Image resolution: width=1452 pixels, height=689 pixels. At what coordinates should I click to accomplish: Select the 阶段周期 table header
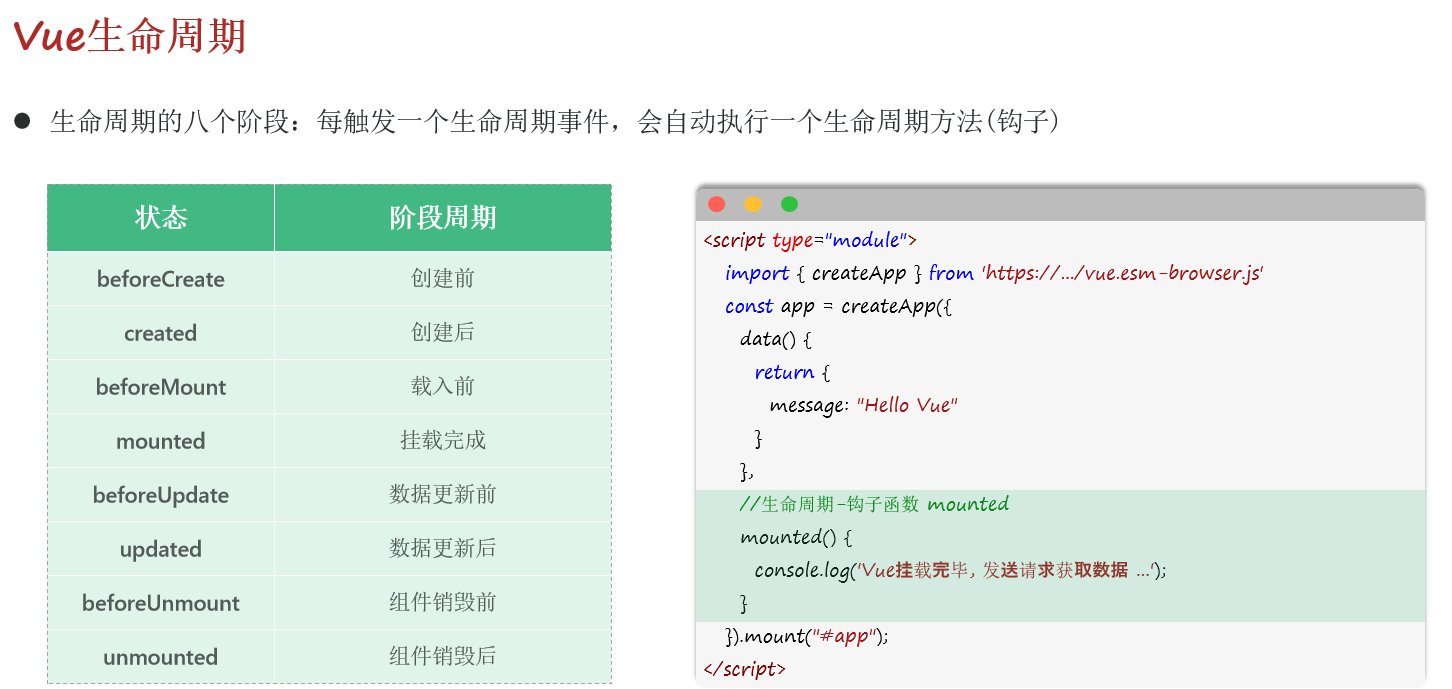[x=443, y=218]
